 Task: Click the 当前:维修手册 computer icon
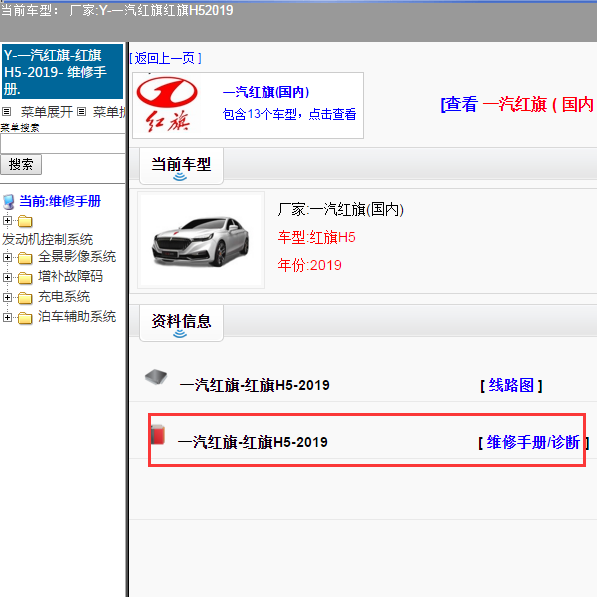[x=8, y=202]
